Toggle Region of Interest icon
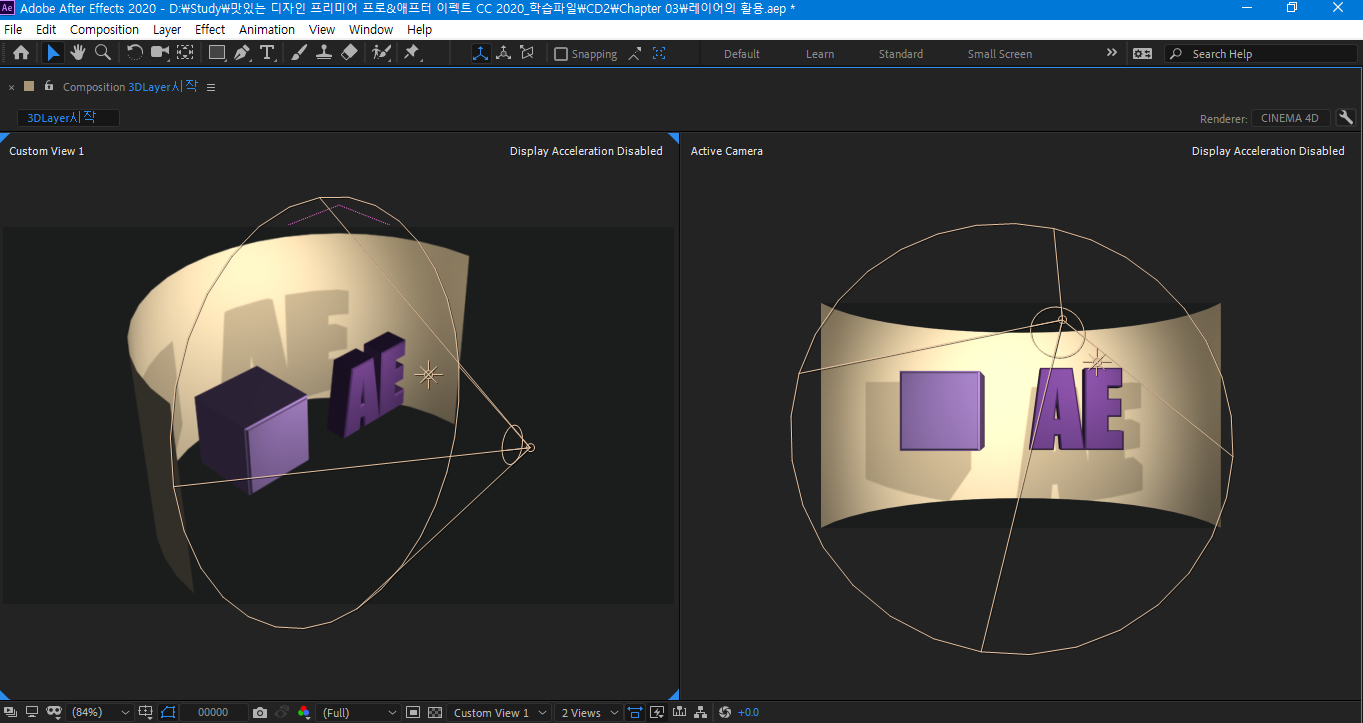The image size is (1363, 723). tap(167, 712)
